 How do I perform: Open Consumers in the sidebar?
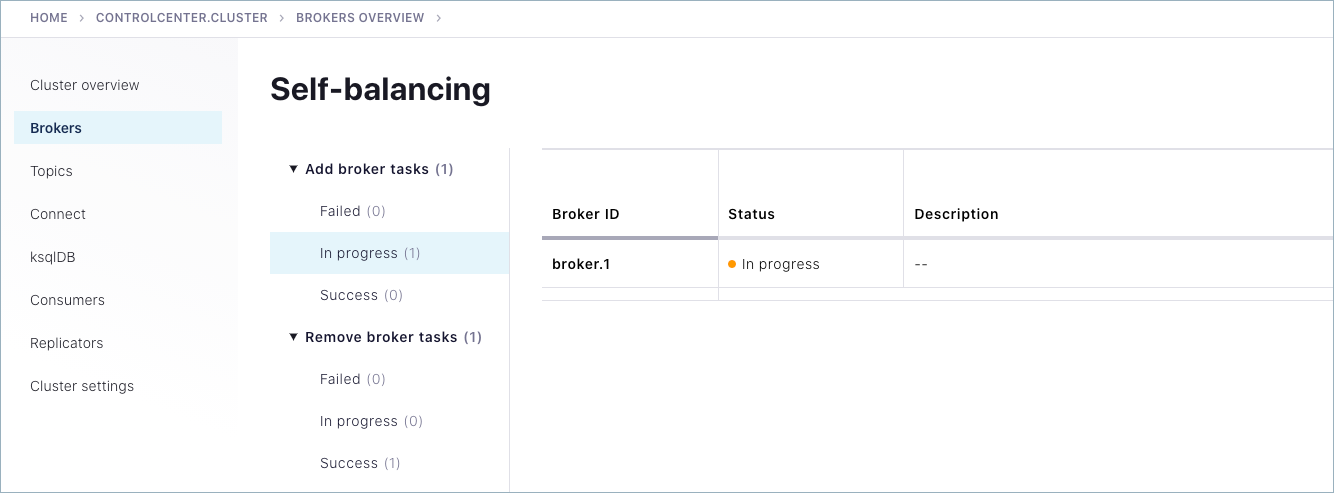(x=67, y=300)
